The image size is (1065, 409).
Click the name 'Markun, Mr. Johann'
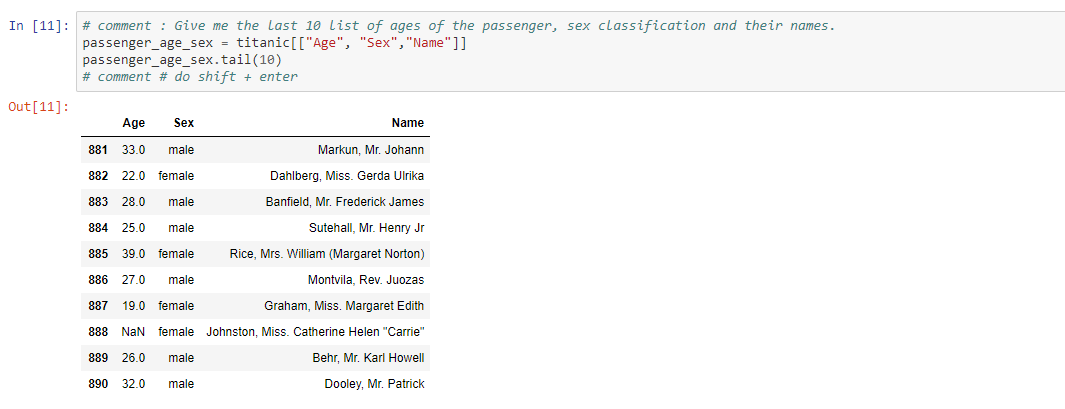pyautogui.click(x=370, y=150)
